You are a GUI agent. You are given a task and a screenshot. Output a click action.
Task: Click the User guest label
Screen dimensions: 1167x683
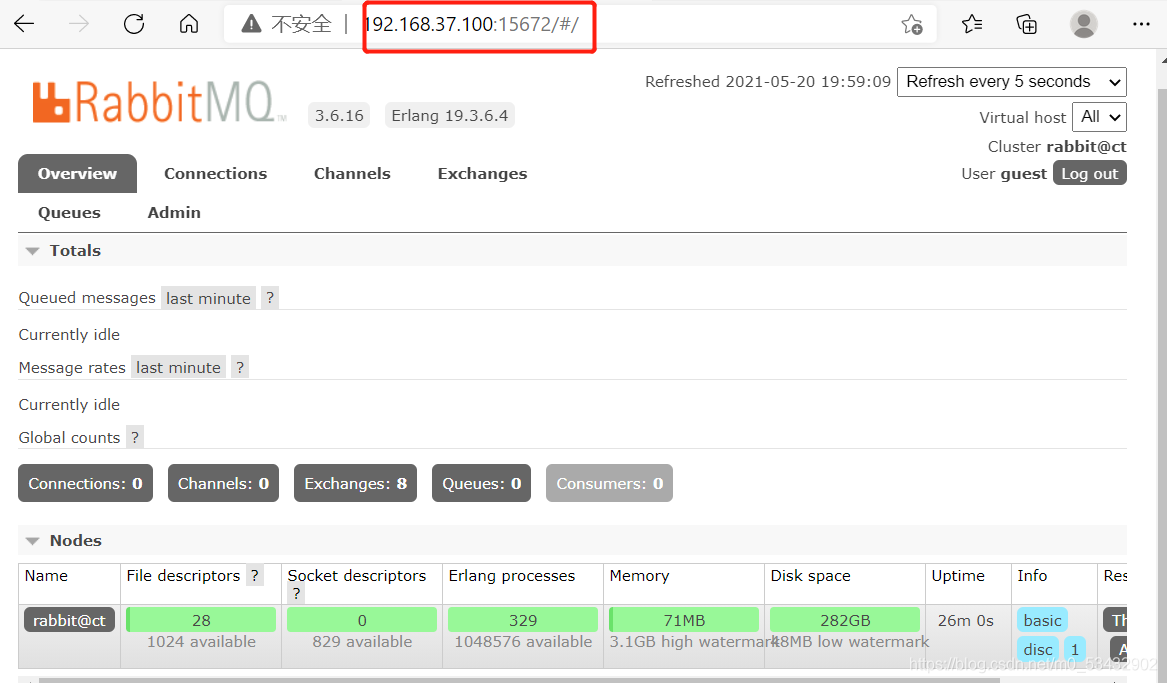coord(1004,173)
